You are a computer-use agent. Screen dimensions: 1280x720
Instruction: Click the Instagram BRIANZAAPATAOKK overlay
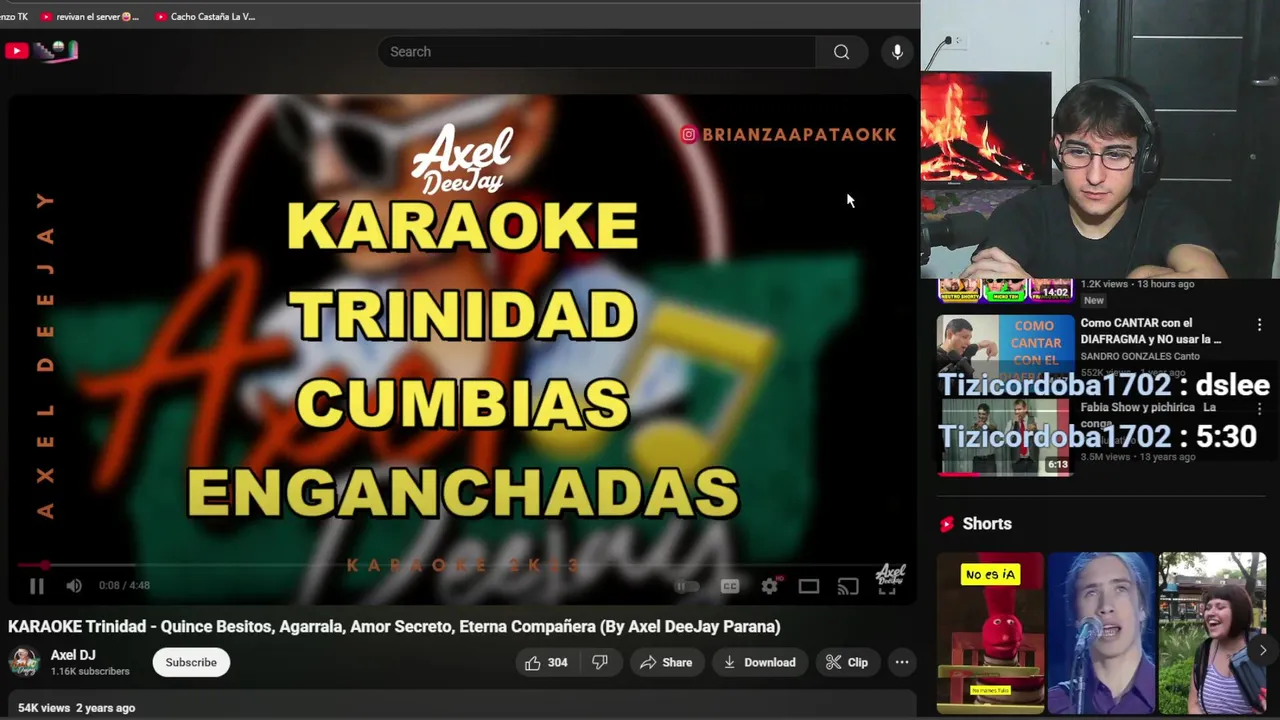tap(788, 134)
